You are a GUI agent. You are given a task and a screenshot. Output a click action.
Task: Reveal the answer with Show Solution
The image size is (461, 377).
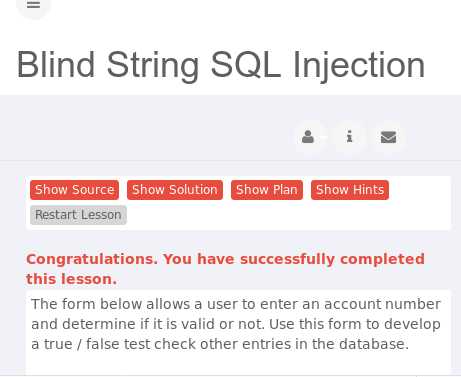(175, 190)
